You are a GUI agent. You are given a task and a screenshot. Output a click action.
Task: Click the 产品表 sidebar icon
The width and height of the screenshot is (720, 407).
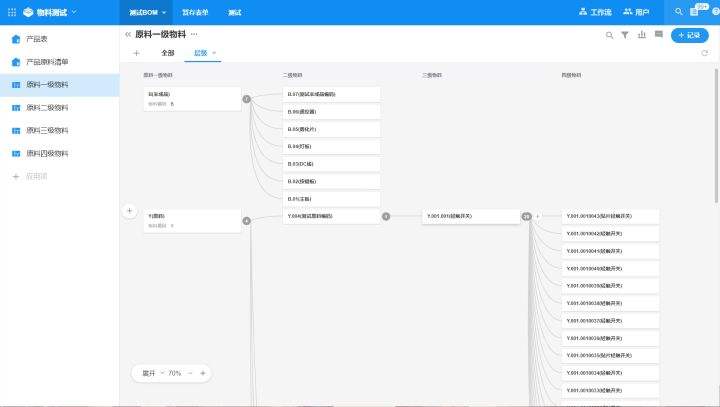click(16, 39)
